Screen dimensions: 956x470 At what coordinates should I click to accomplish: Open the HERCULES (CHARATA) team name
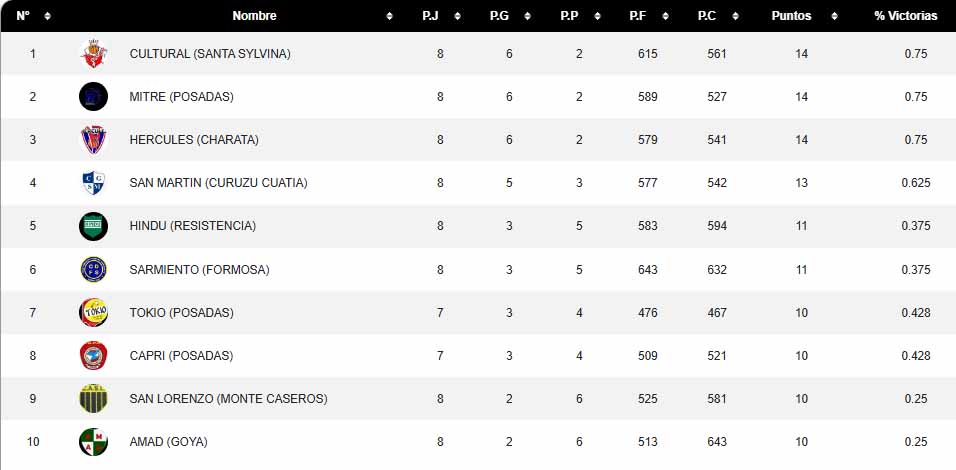pyautogui.click(x=194, y=140)
